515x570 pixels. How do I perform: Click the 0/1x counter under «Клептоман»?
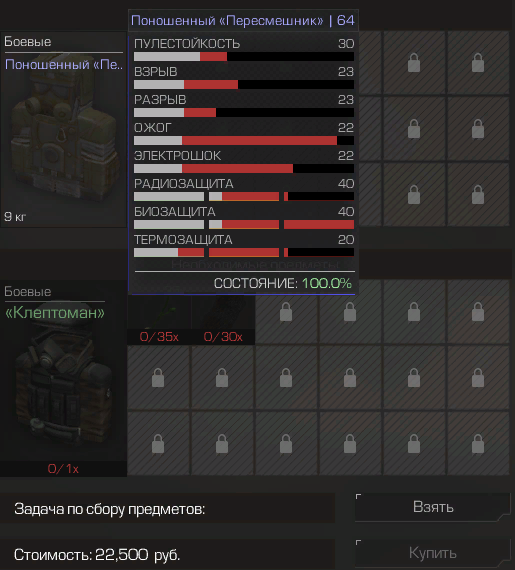(63, 469)
